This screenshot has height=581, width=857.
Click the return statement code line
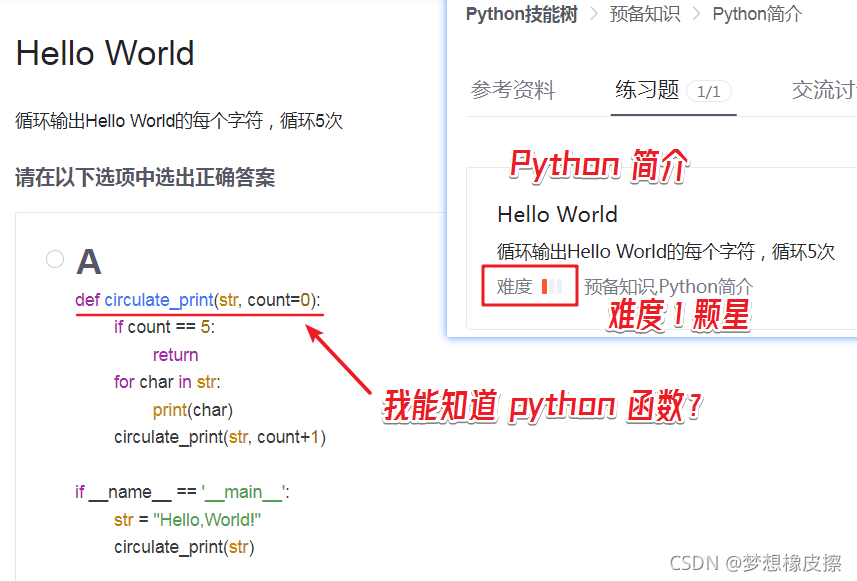pyautogui.click(x=175, y=355)
